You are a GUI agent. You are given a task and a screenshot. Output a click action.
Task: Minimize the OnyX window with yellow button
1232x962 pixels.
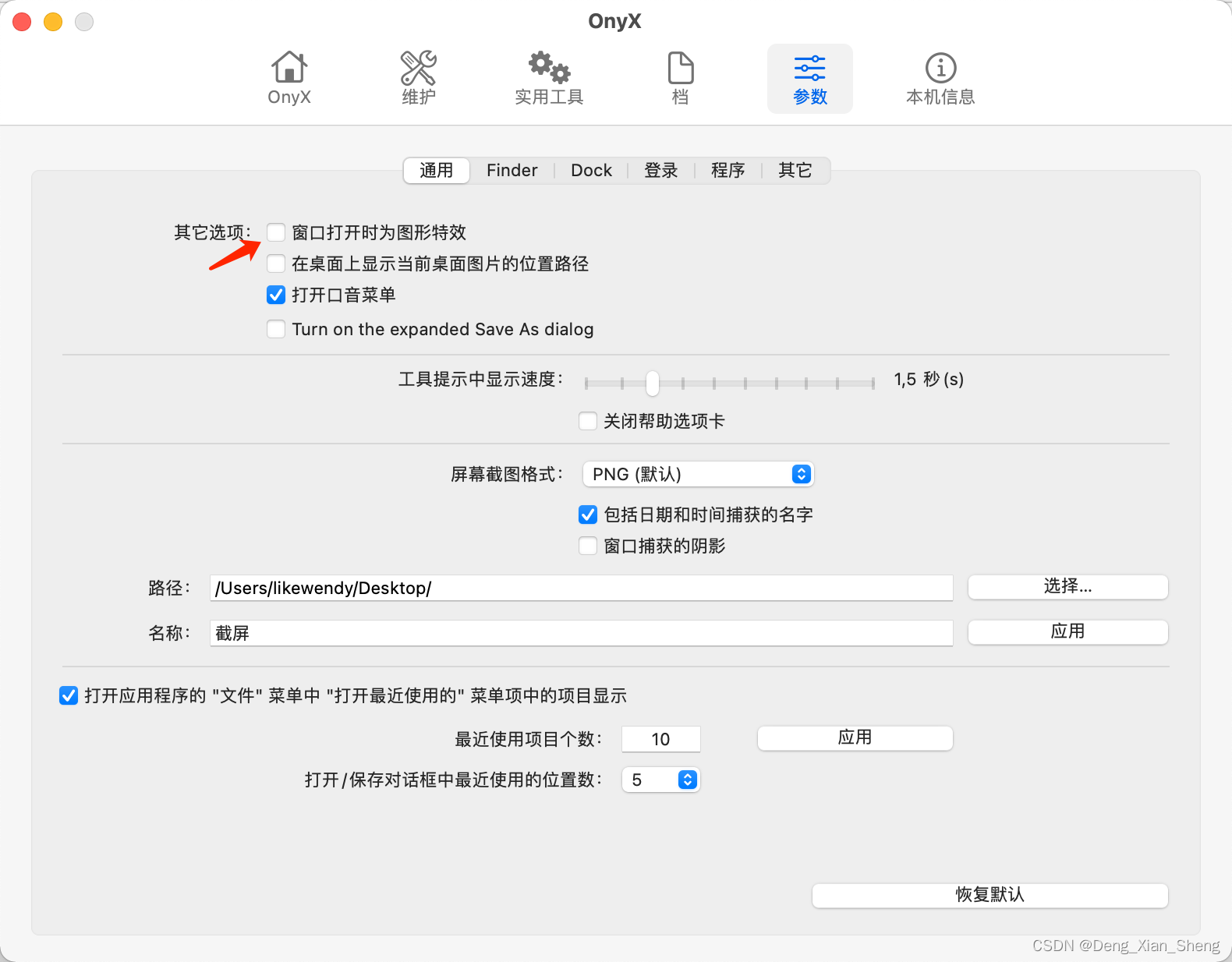(53, 22)
